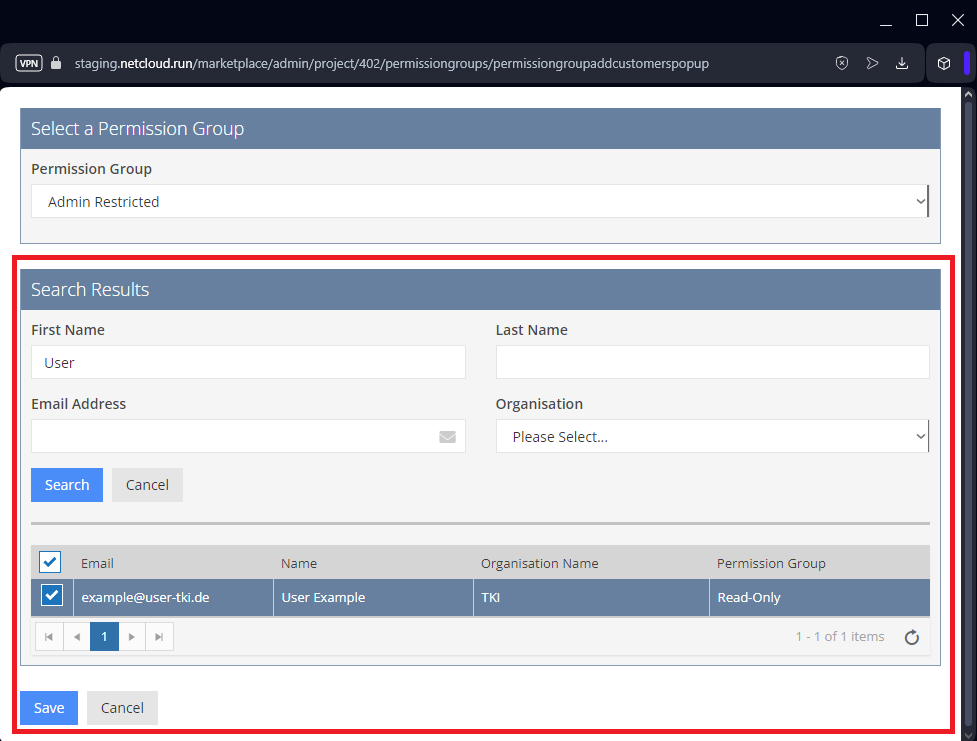The width and height of the screenshot is (977, 741).
Task: Open the Permission Group dropdown
Action: [x=480, y=201]
